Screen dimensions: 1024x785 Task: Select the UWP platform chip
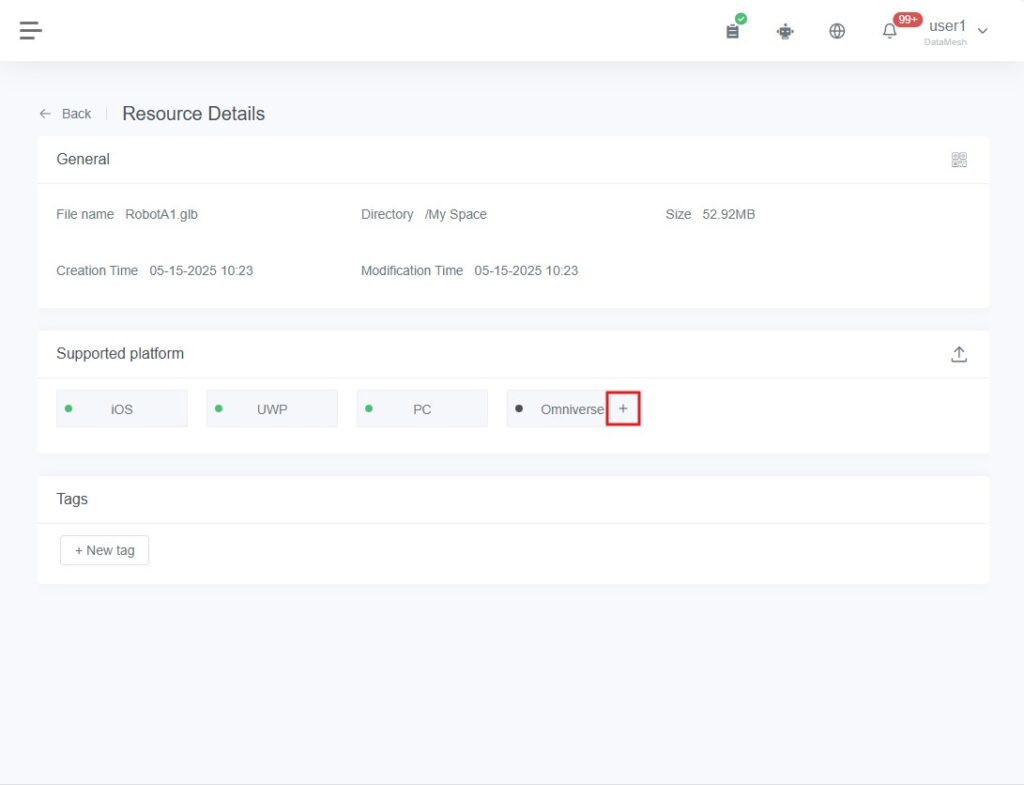click(x=272, y=409)
